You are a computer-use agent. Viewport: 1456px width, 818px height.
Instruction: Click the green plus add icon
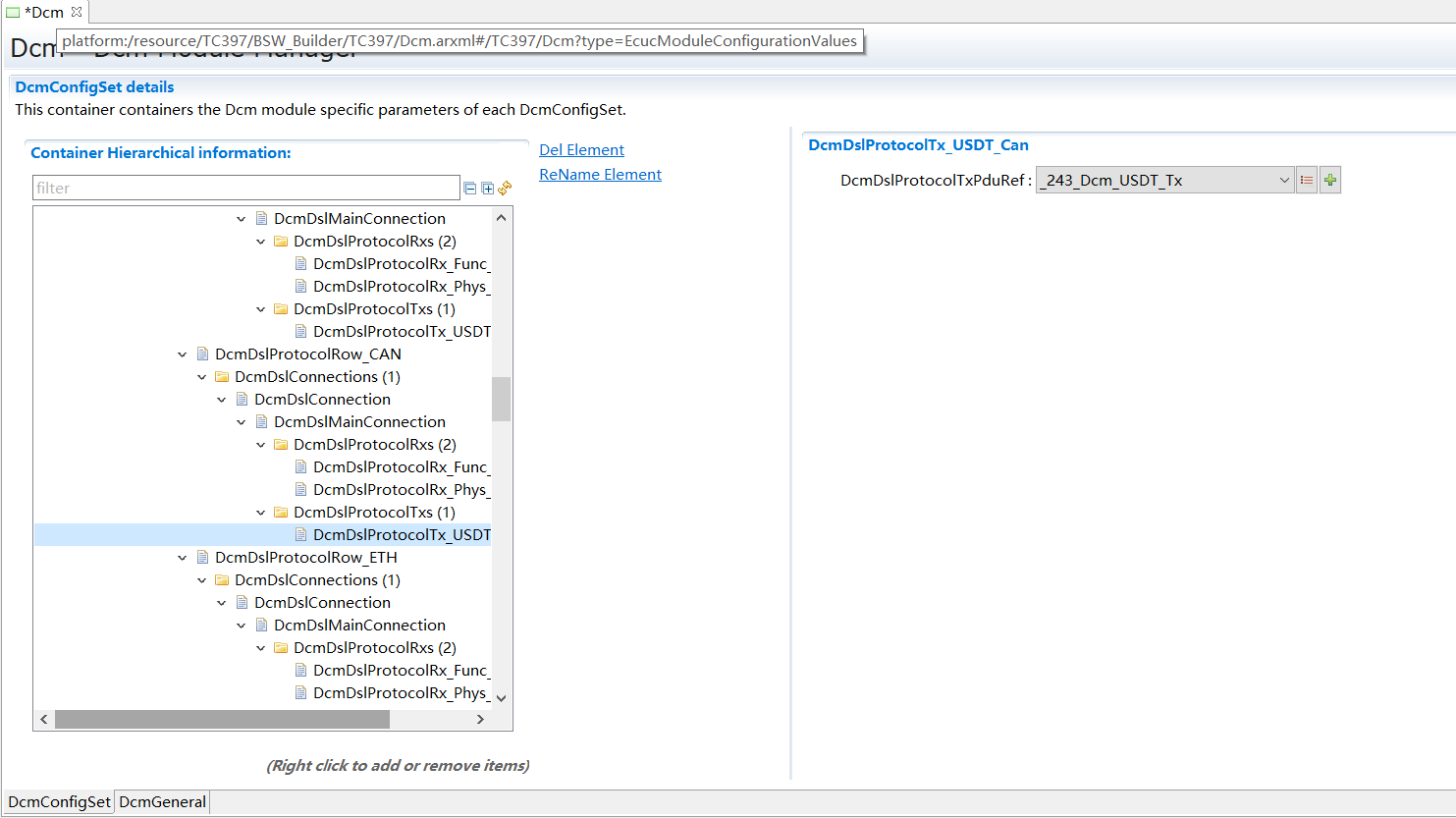(x=1330, y=180)
